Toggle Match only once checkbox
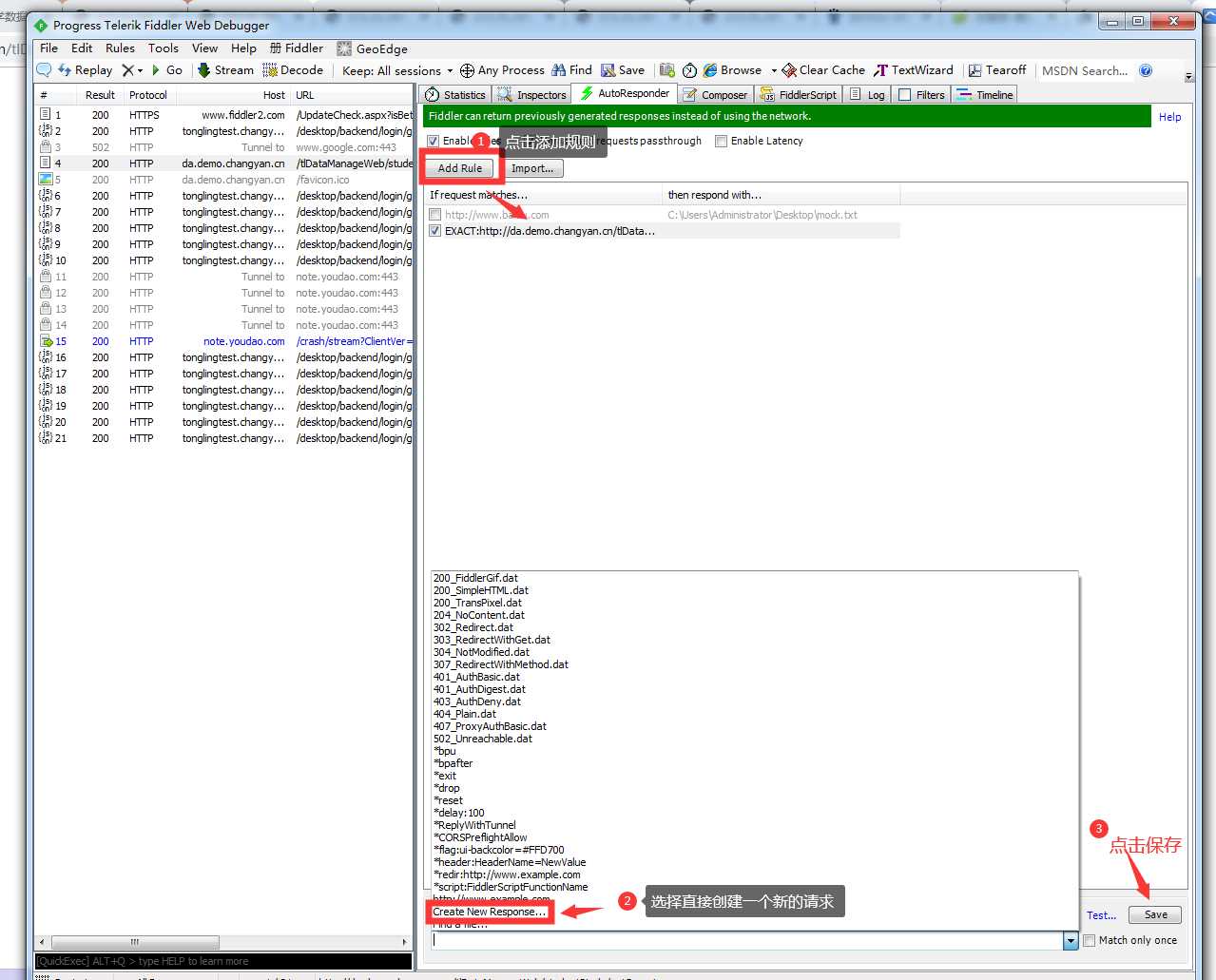1216x980 pixels. [1090, 940]
